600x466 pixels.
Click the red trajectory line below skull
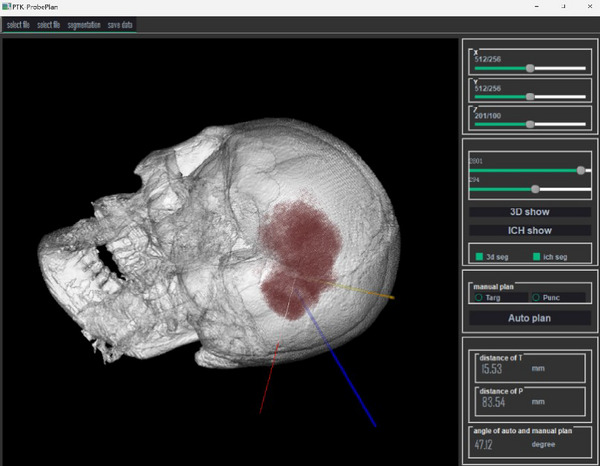[270, 379]
